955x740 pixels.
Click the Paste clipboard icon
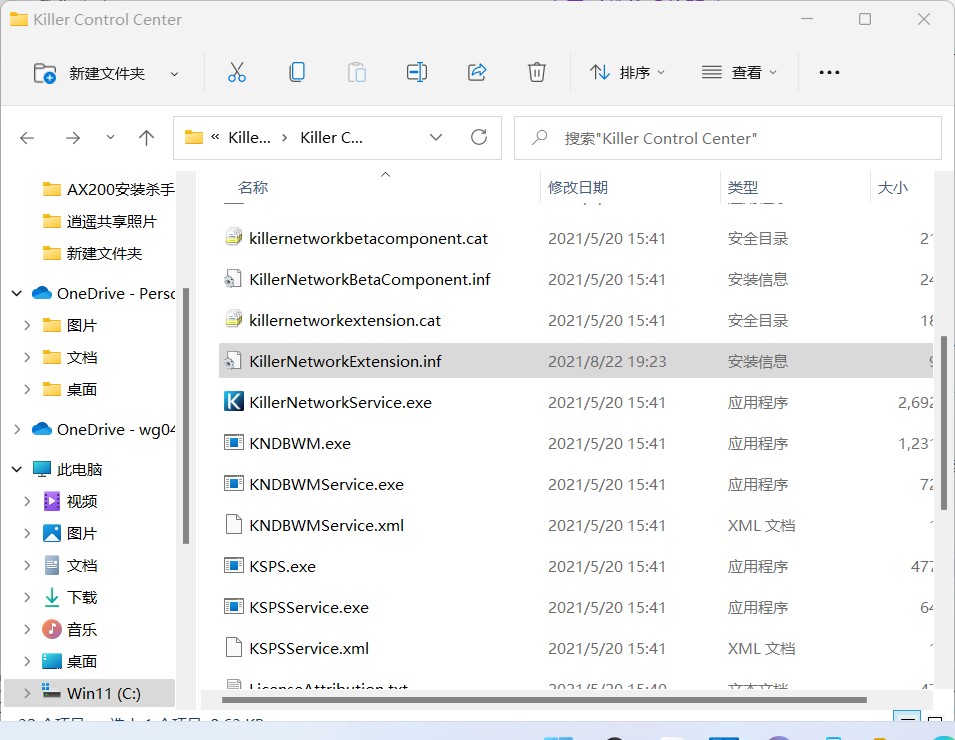click(356, 72)
